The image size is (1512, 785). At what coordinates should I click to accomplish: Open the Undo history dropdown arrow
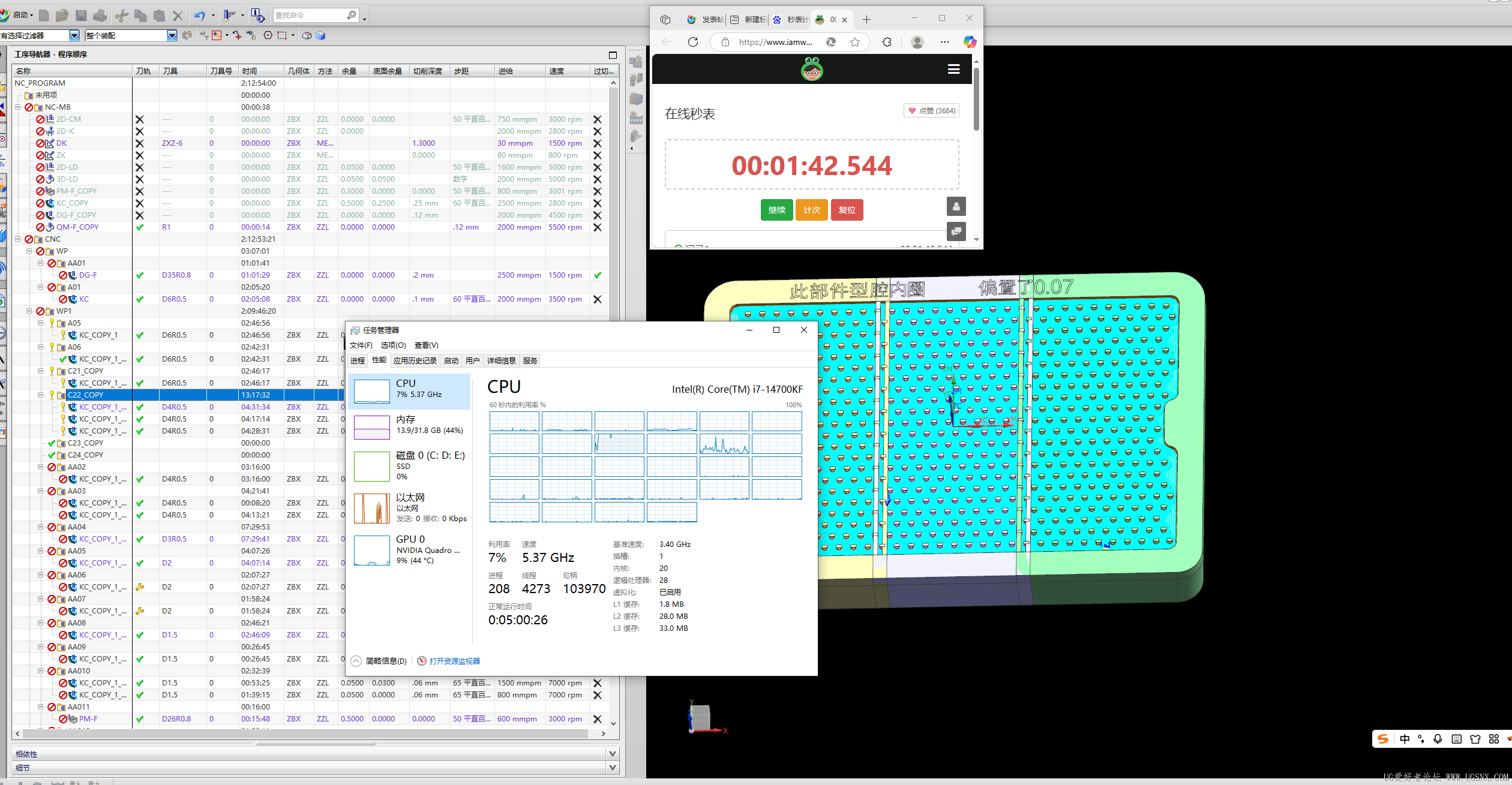[213, 16]
